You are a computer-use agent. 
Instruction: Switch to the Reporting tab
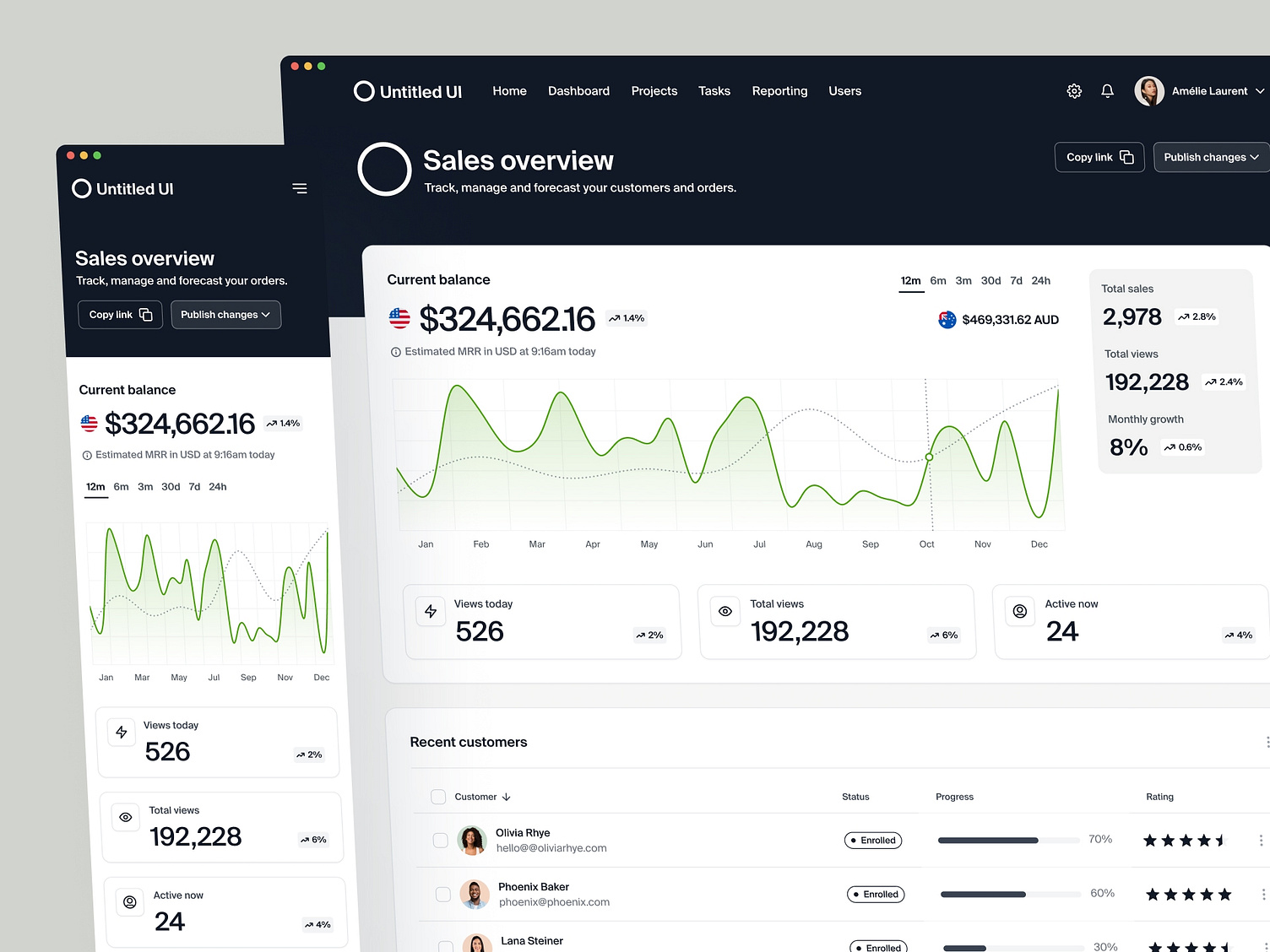click(779, 90)
